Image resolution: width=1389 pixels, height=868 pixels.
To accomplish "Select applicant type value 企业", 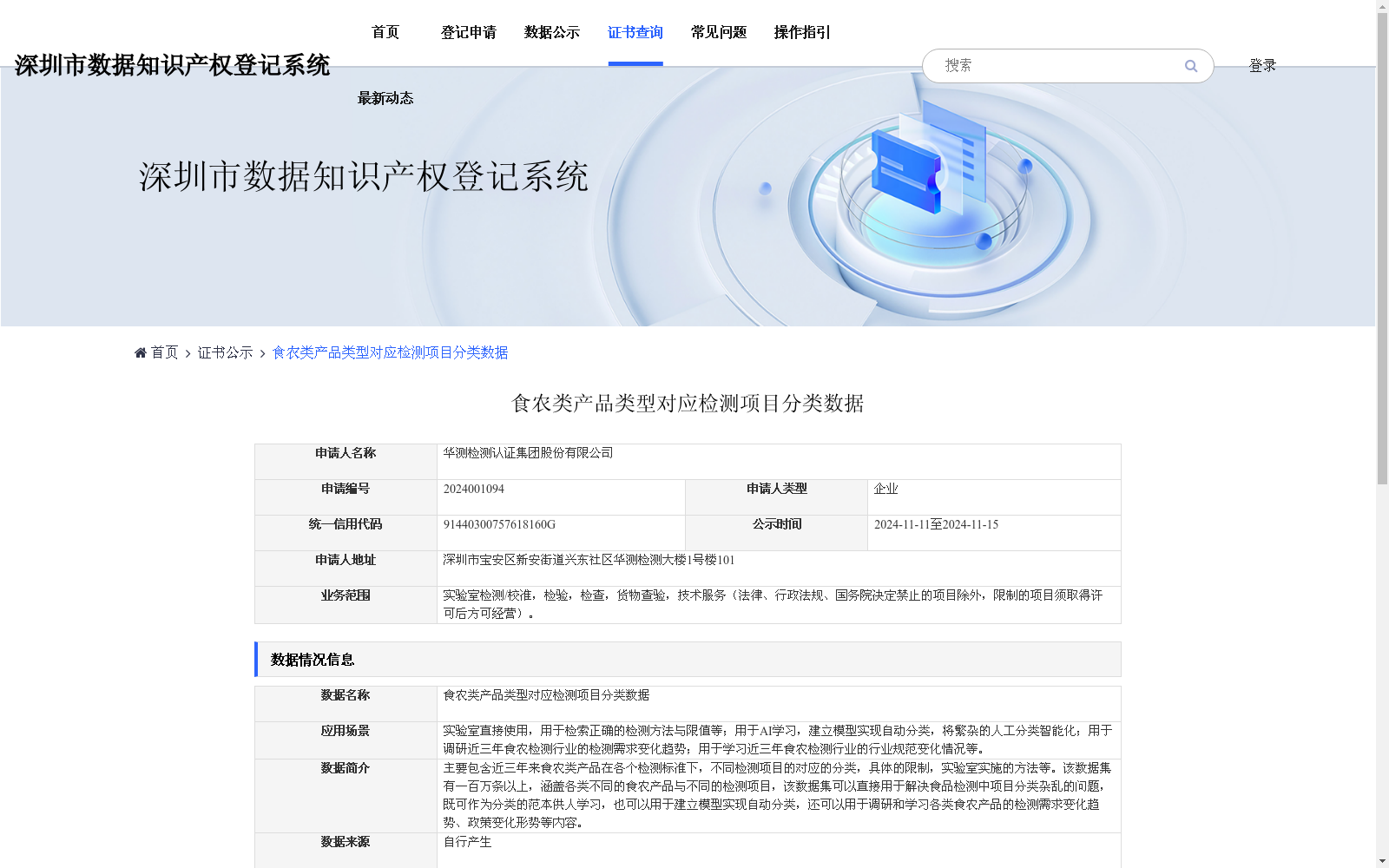I will pos(885,489).
